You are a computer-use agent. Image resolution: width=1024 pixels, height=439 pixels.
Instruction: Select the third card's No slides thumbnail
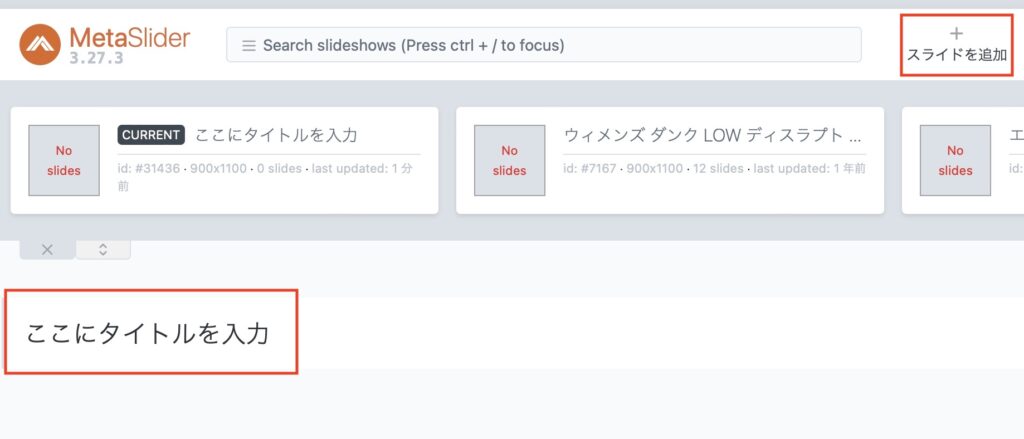(x=955, y=161)
